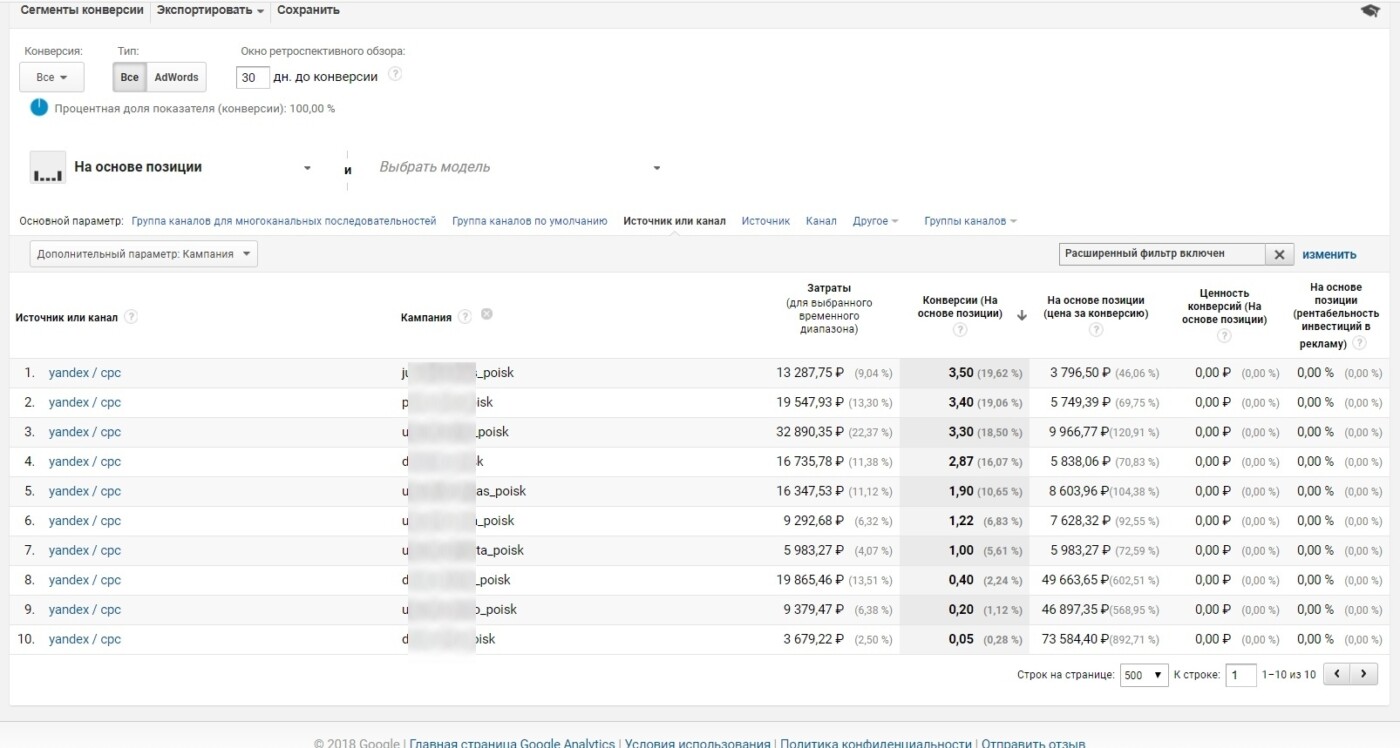Clear the advanced filter with X button
This screenshot has height=748, width=1400.
pos(1279,254)
